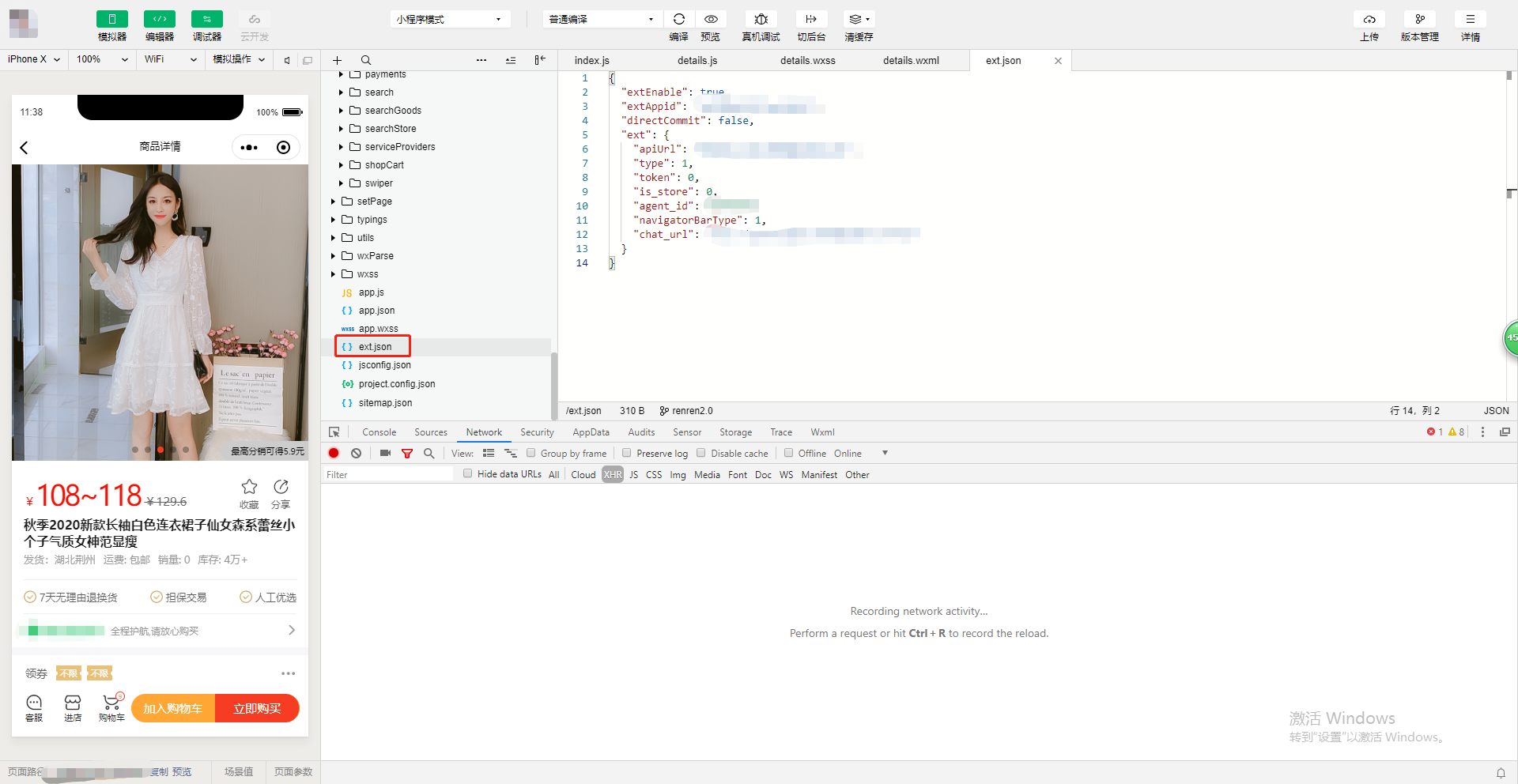
Task: Open the iPhone X device dropdown
Action: click(x=34, y=59)
